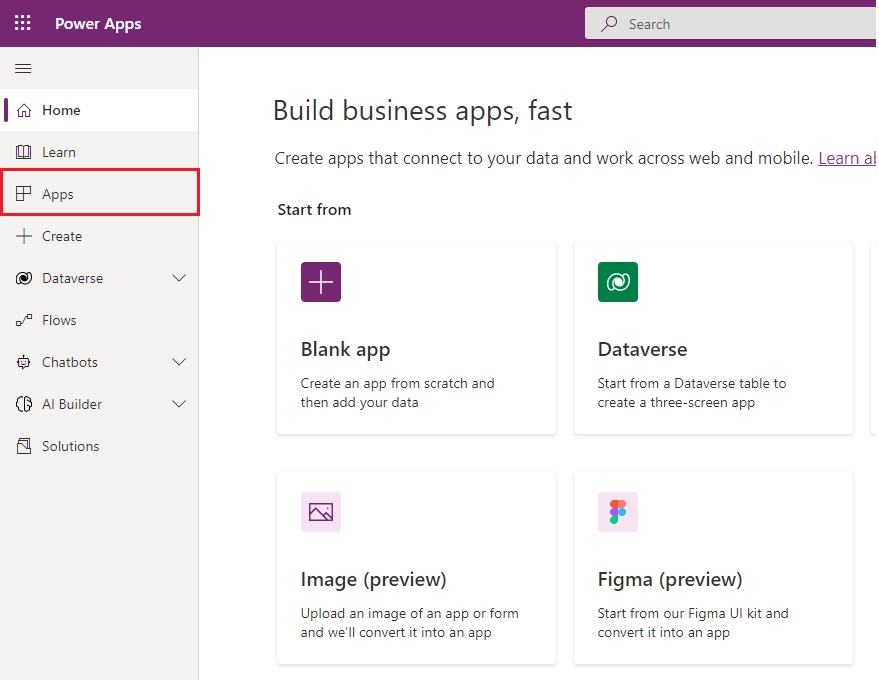Open the Figma (preview) card title
The width and height of the screenshot is (879, 681).
(670, 580)
